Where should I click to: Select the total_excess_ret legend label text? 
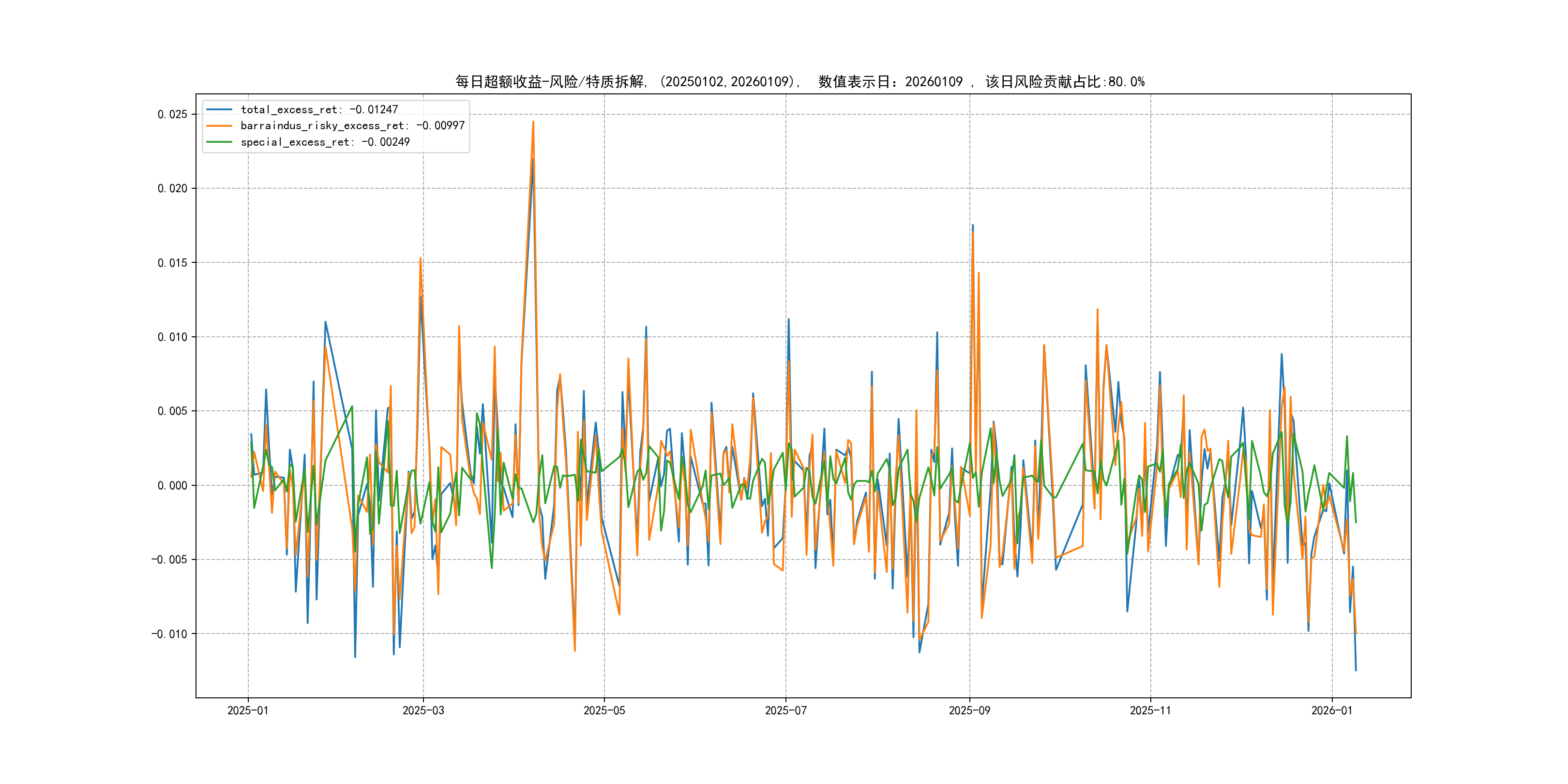point(319,109)
